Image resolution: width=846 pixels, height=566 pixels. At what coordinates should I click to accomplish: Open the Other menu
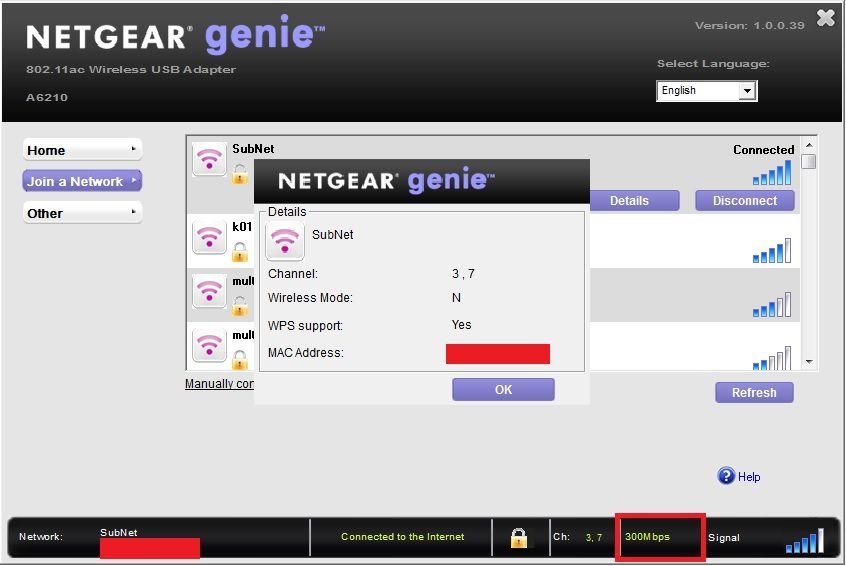[x=83, y=213]
